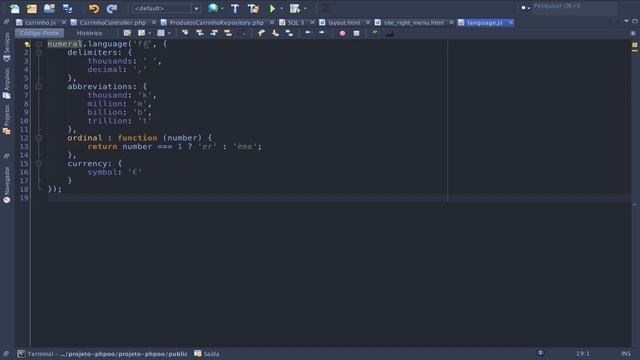Redo the last undone edit
Image resolution: width=640 pixels, height=360 pixels.
[x=111, y=8]
